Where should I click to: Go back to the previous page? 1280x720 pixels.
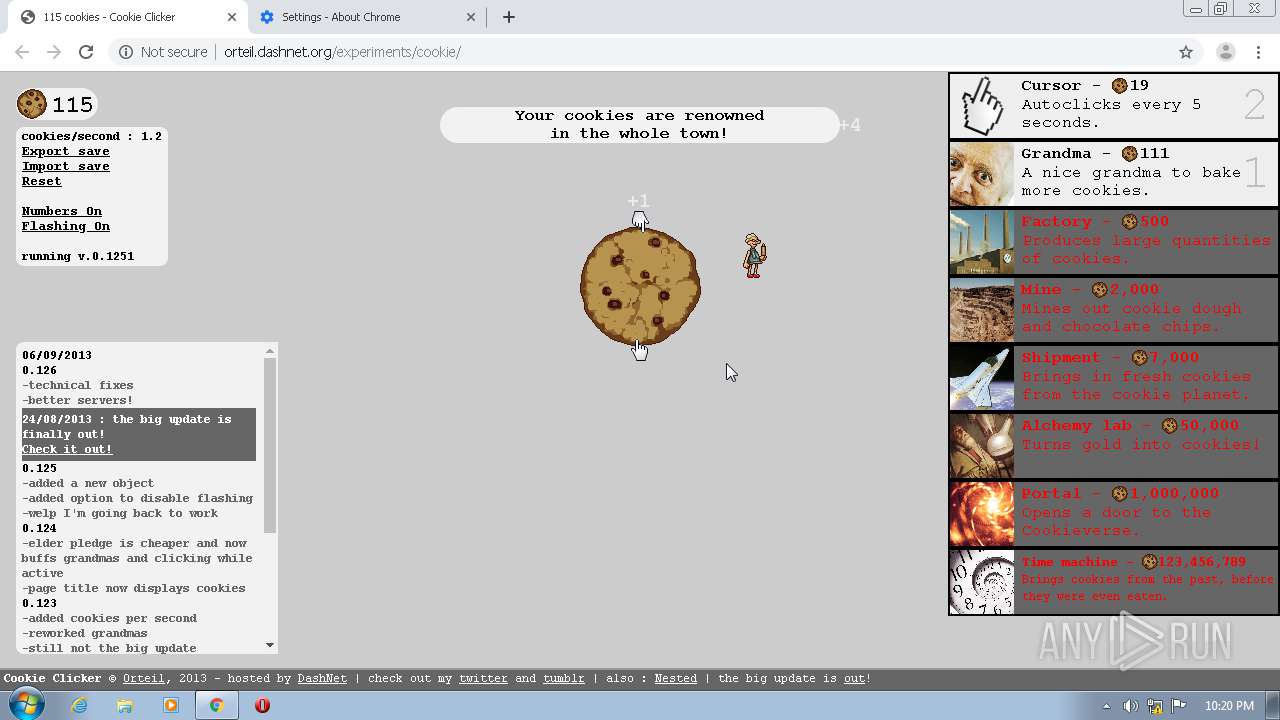point(22,52)
